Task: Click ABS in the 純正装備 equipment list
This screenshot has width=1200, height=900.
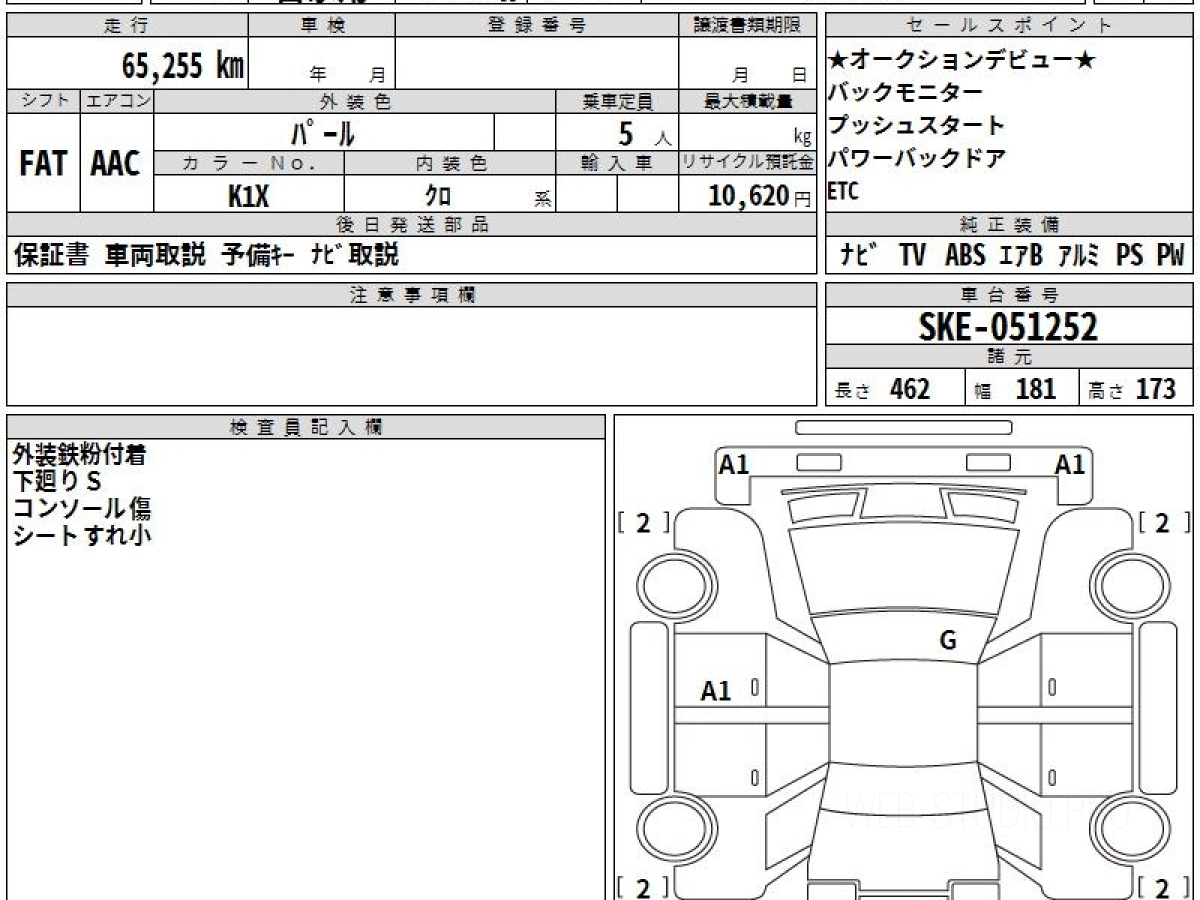Action: point(965,255)
